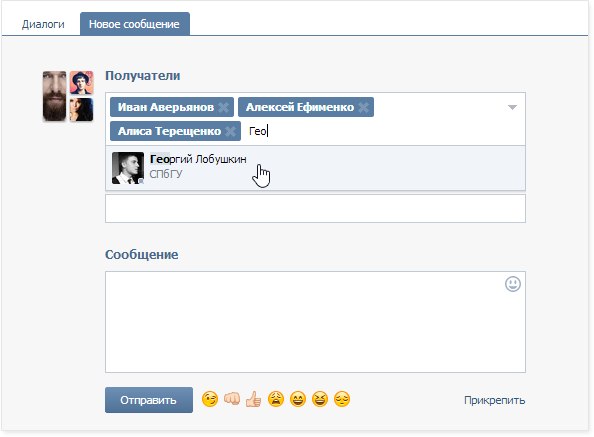Insert the winking face emoji

(x=209, y=400)
